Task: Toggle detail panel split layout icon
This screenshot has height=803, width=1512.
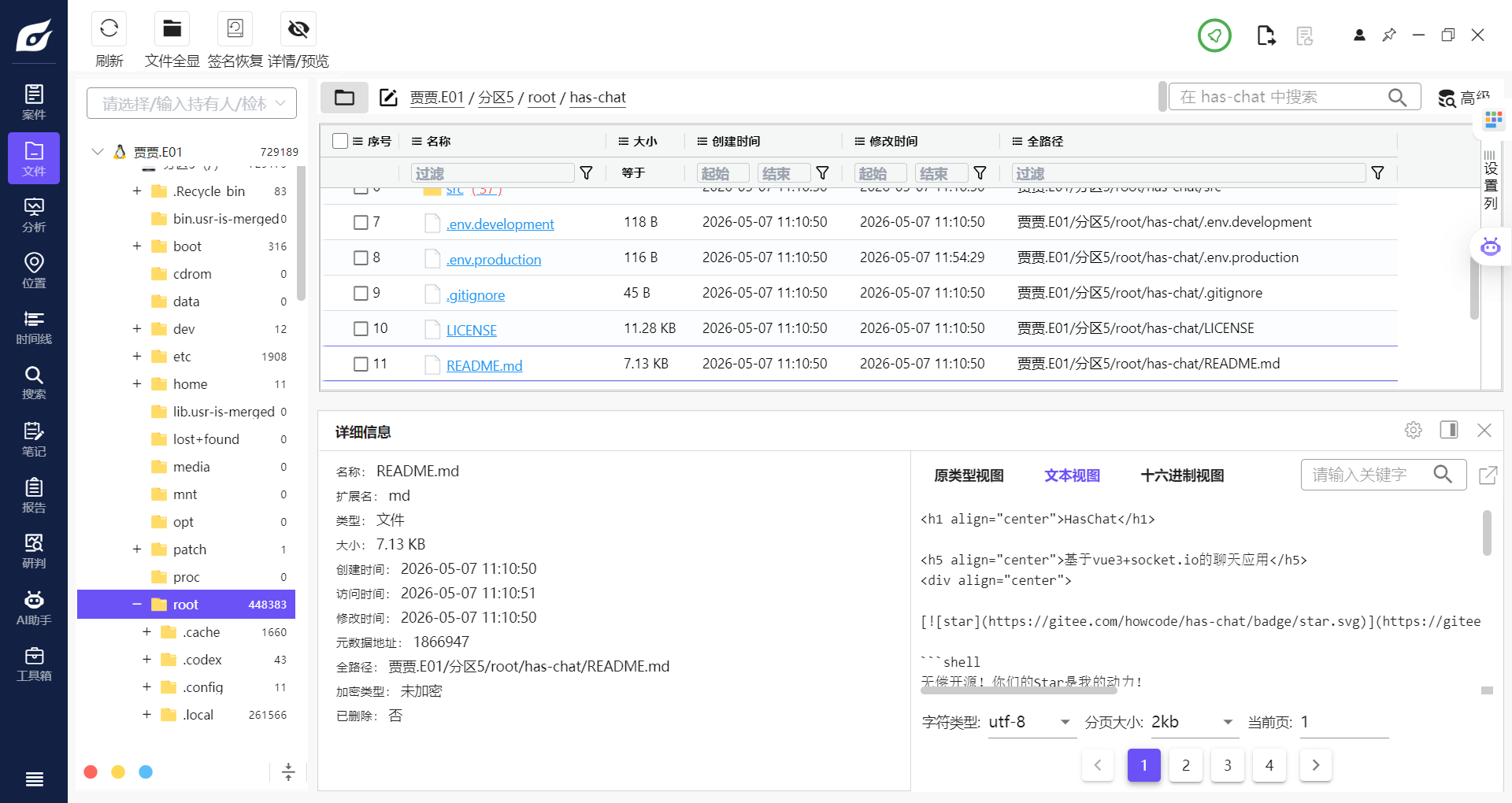Action: coord(1449,430)
